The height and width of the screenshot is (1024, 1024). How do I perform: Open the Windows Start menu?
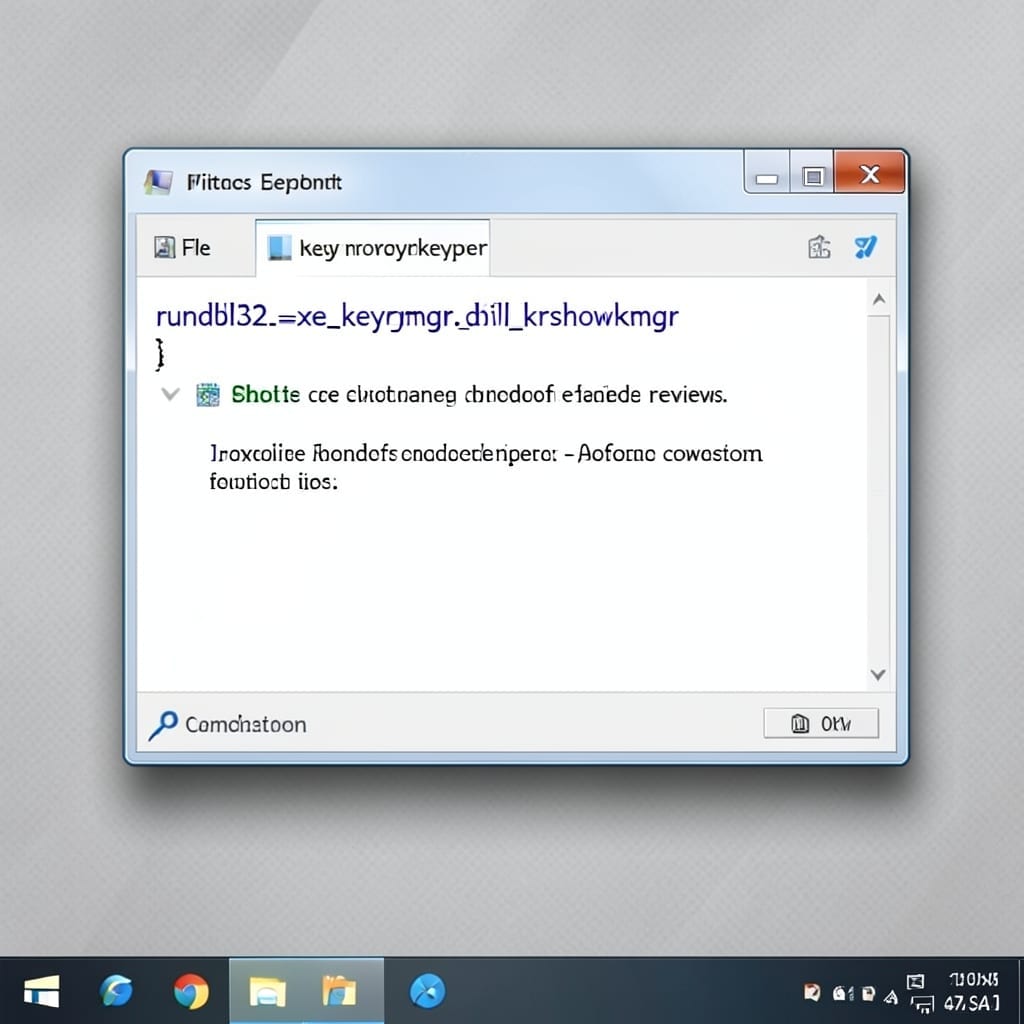coord(42,991)
